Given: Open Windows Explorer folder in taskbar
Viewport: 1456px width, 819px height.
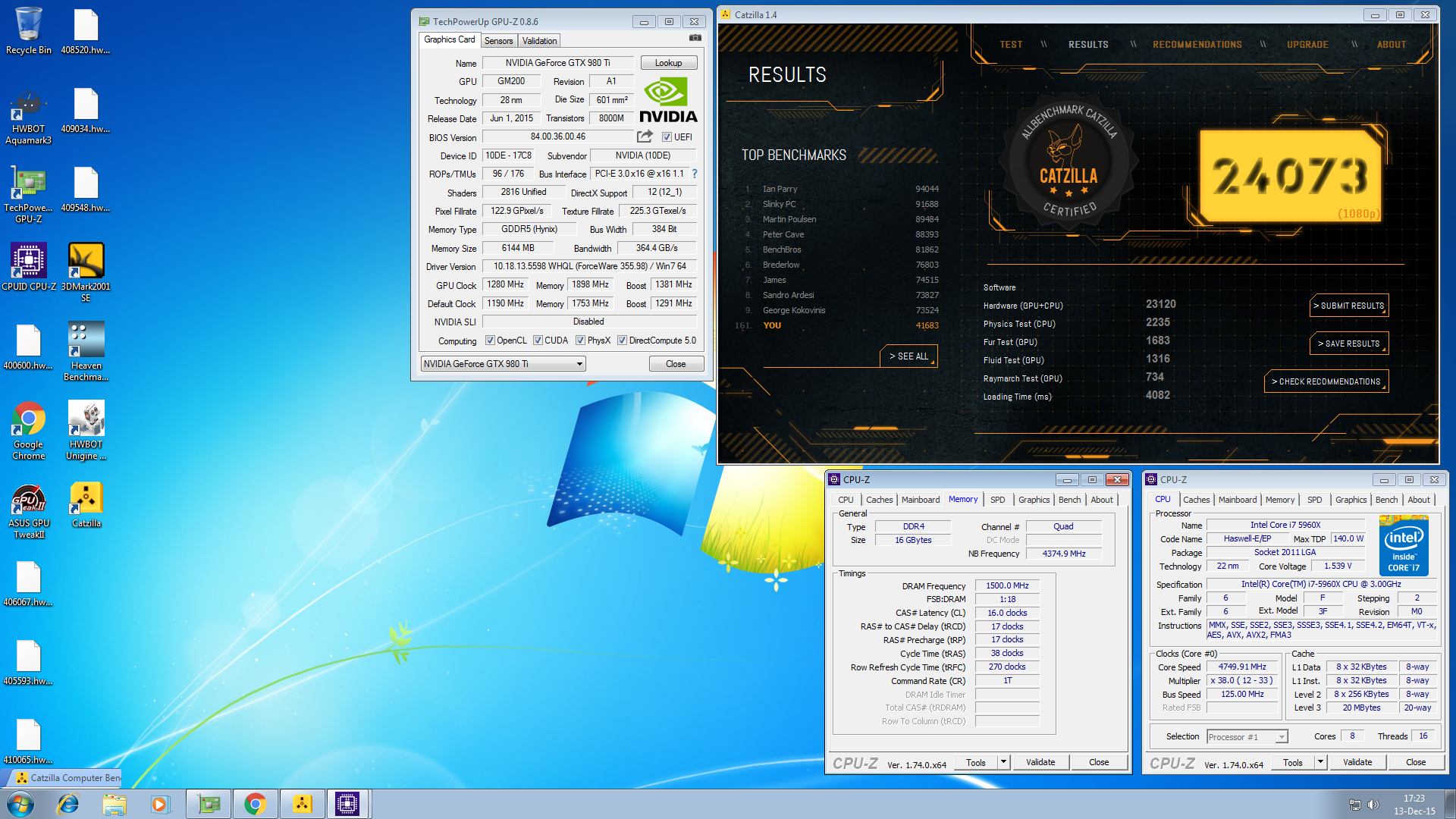Looking at the screenshot, I should click(115, 804).
